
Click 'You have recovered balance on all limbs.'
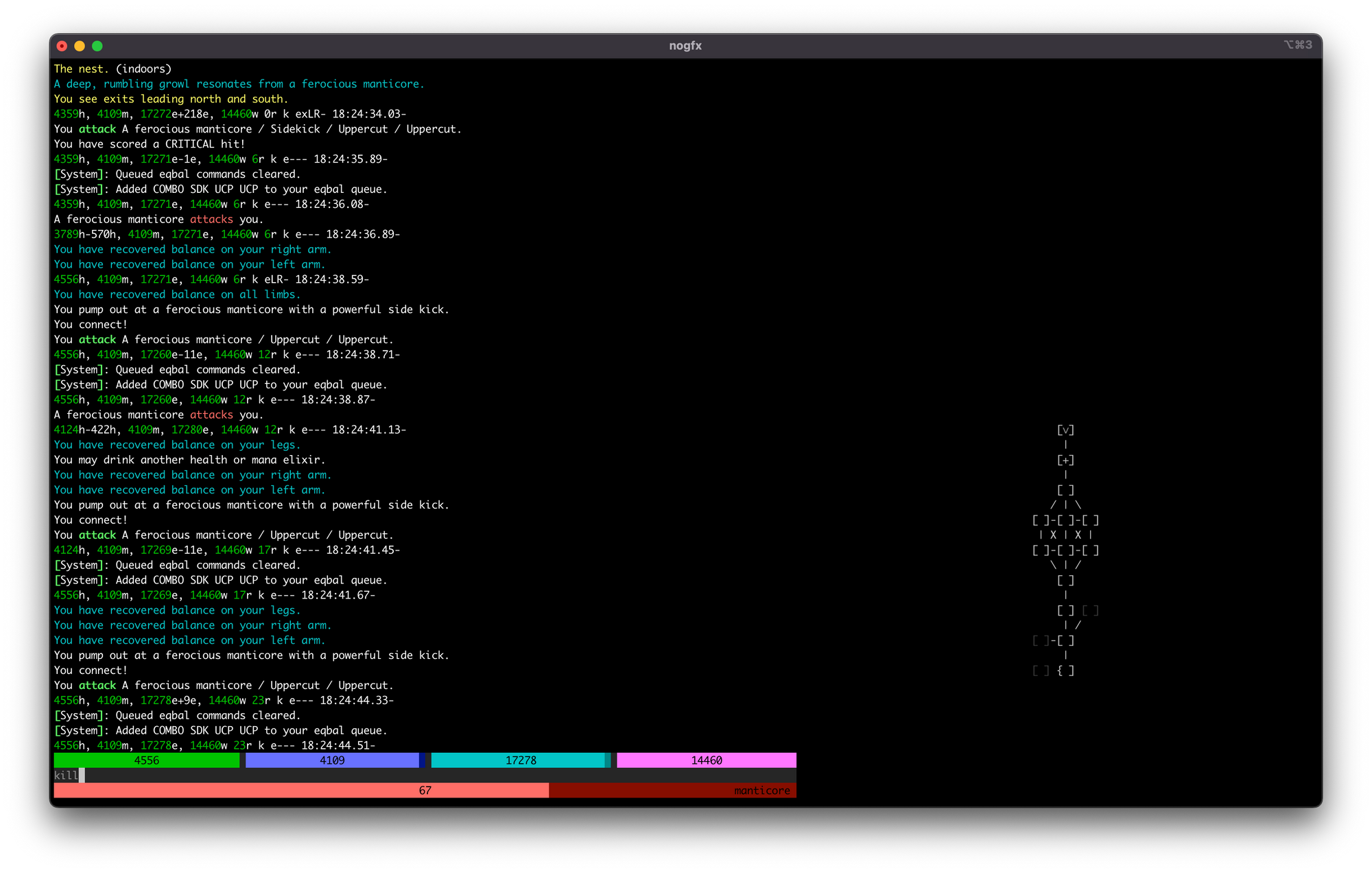pos(178,294)
